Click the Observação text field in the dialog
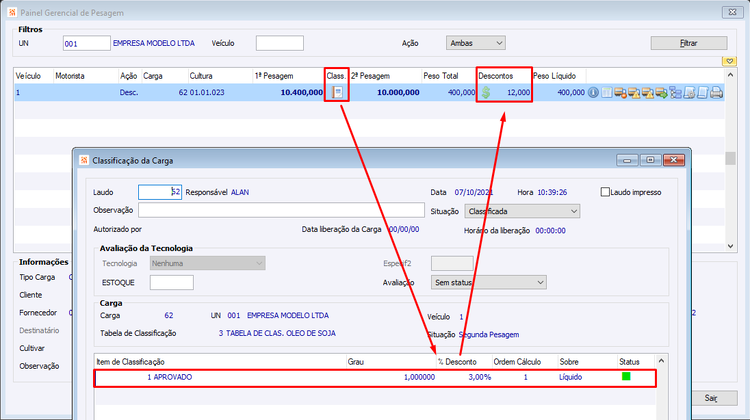750x420 pixels. coord(281,210)
